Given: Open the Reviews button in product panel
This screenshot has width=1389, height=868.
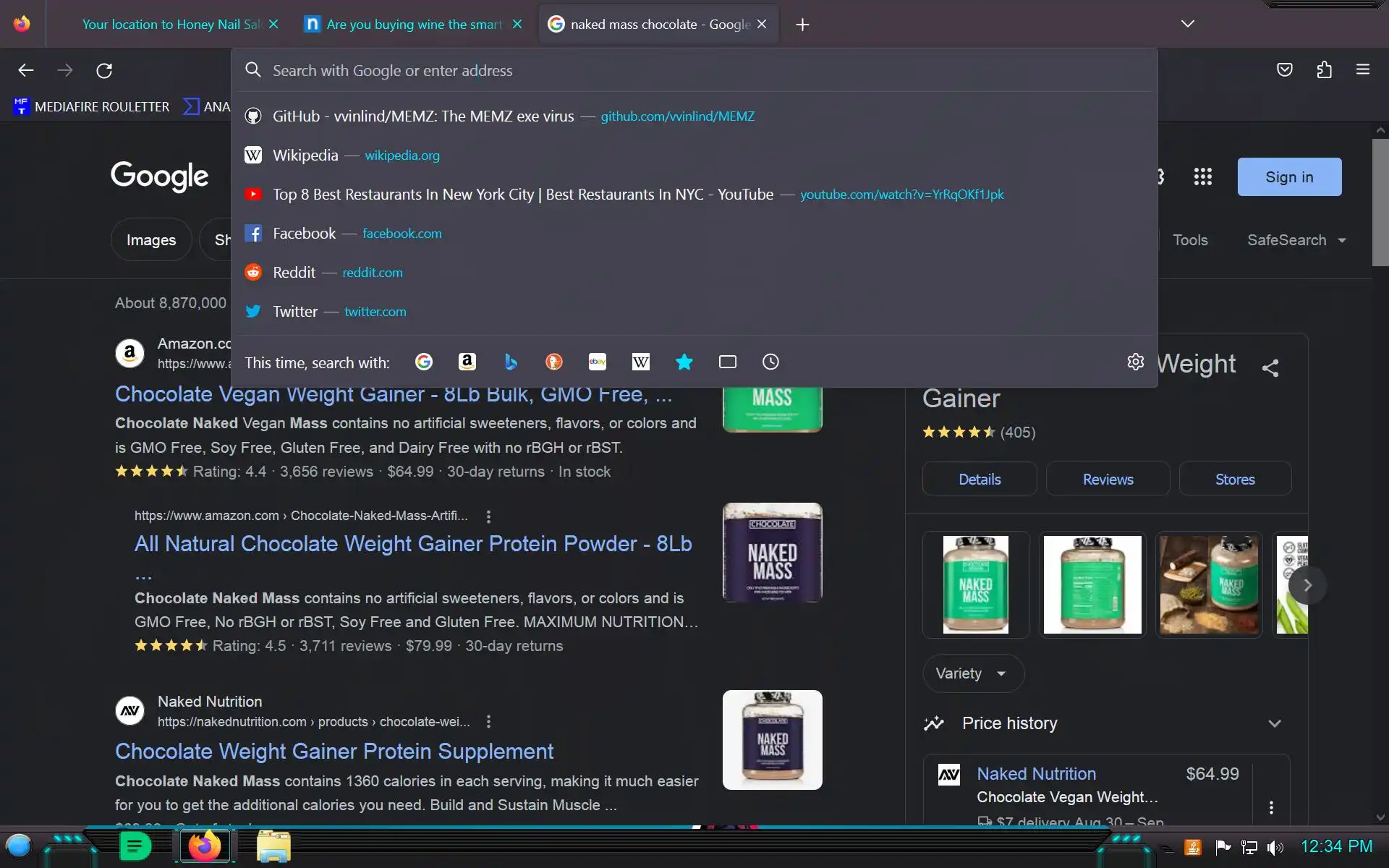Looking at the screenshot, I should pyautogui.click(x=1108, y=480).
